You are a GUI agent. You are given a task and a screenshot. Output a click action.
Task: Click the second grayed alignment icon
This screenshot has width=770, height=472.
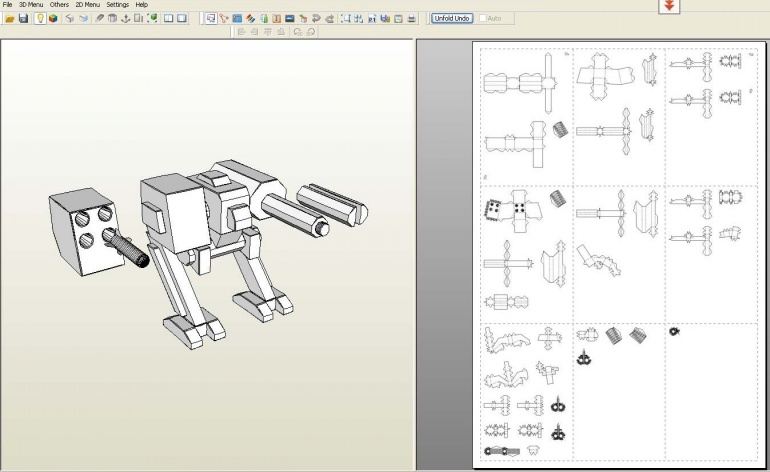coord(254,32)
